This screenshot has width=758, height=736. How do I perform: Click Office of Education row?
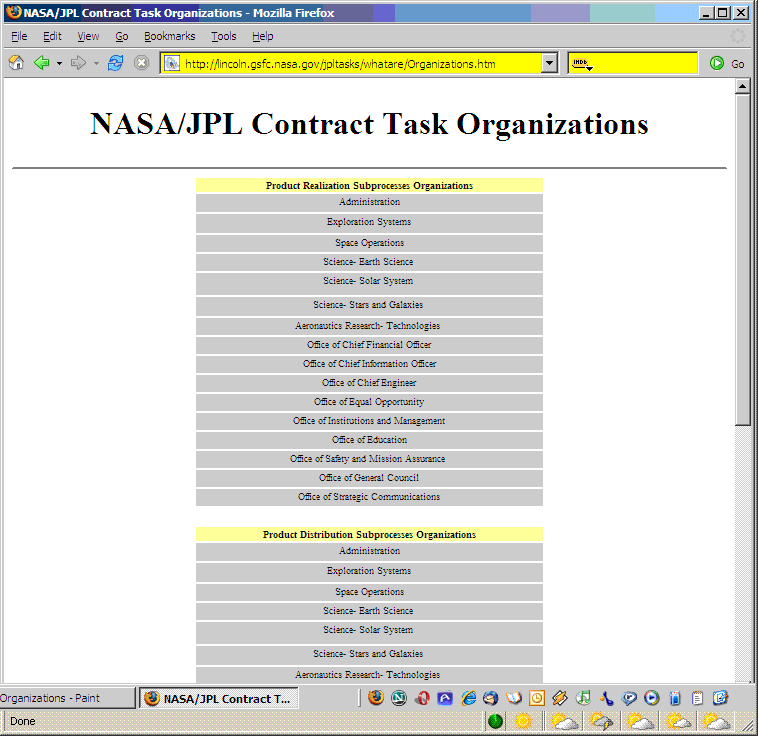pos(369,440)
